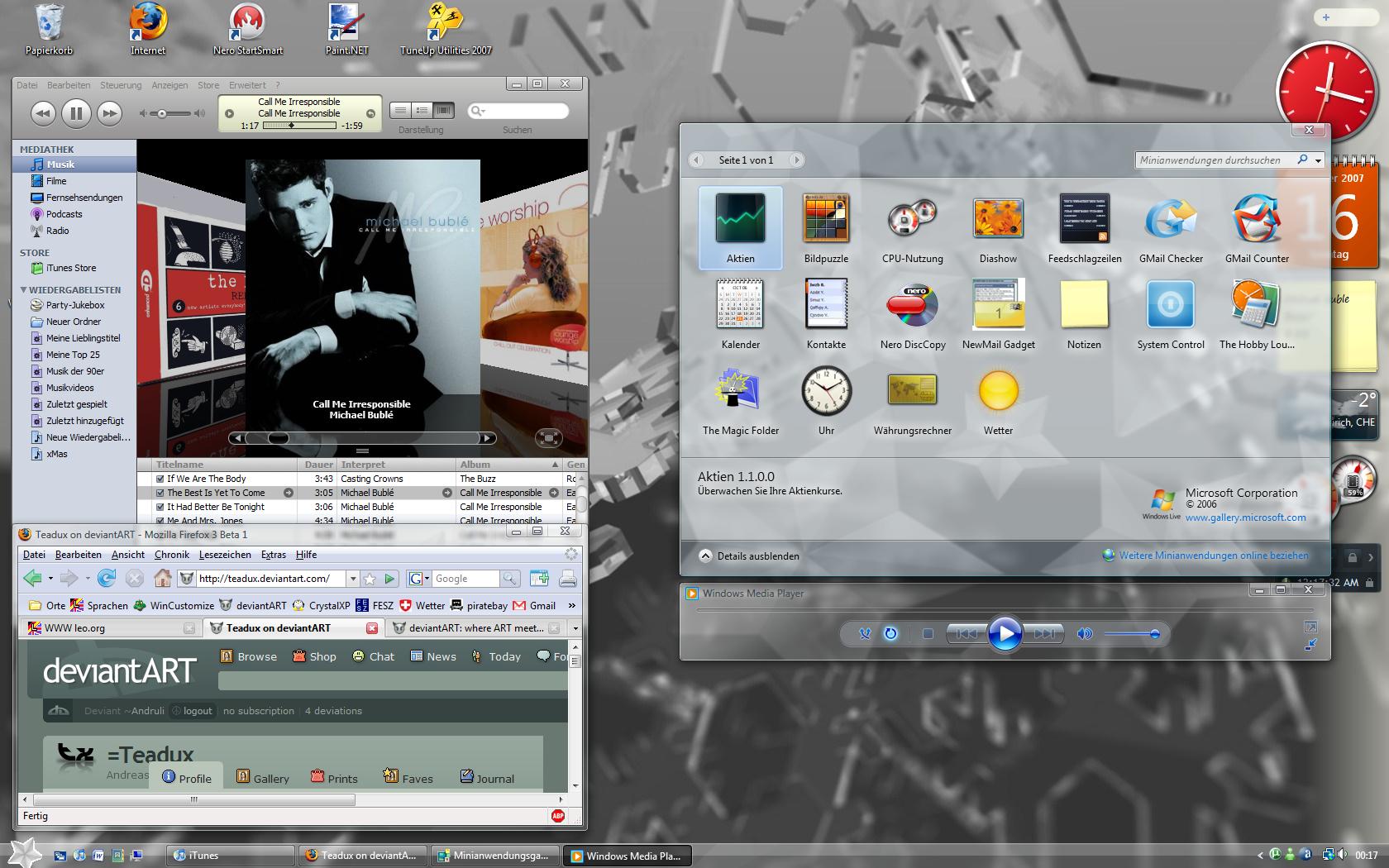List all Firefox tabs dropdown

575,628
